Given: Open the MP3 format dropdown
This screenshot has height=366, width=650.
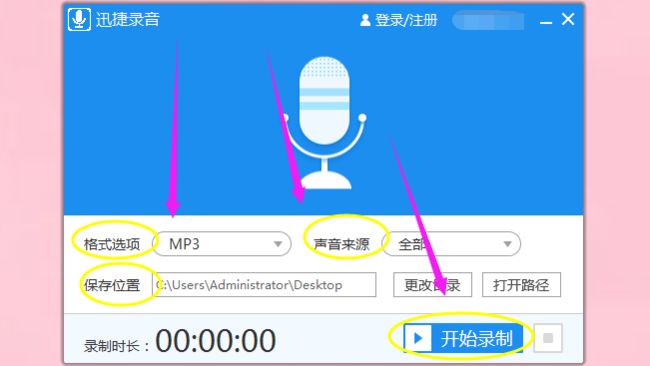Looking at the screenshot, I should click(x=222, y=244).
